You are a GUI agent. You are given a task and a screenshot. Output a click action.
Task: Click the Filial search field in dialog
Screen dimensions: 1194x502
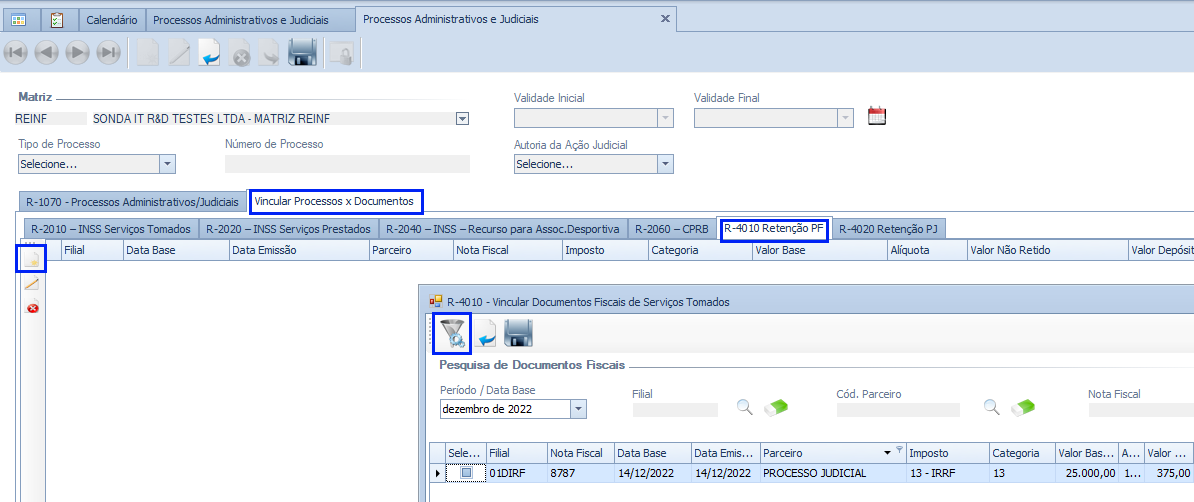click(675, 410)
